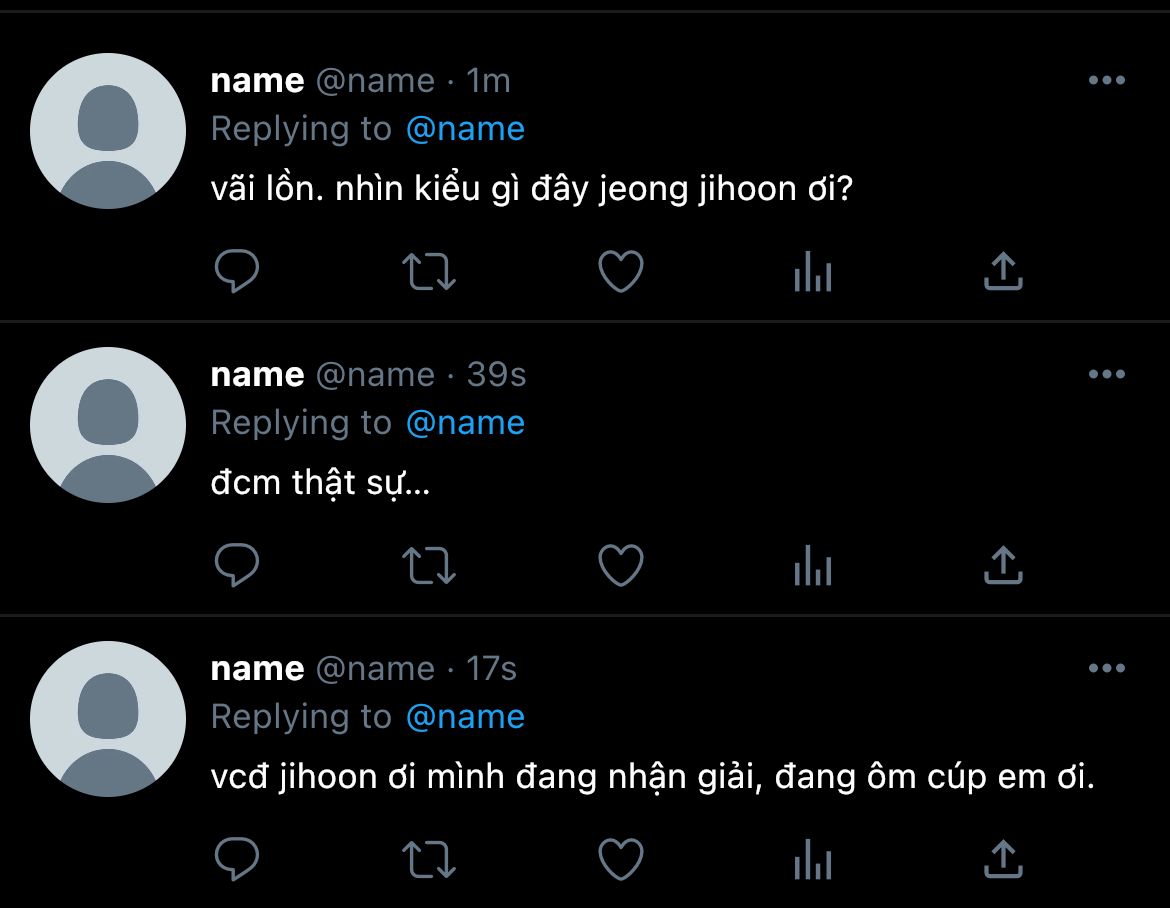Open the profile avatar of the 17s tweet
The height and width of the screenshot is (908, 1170).
tap(108, 719)
